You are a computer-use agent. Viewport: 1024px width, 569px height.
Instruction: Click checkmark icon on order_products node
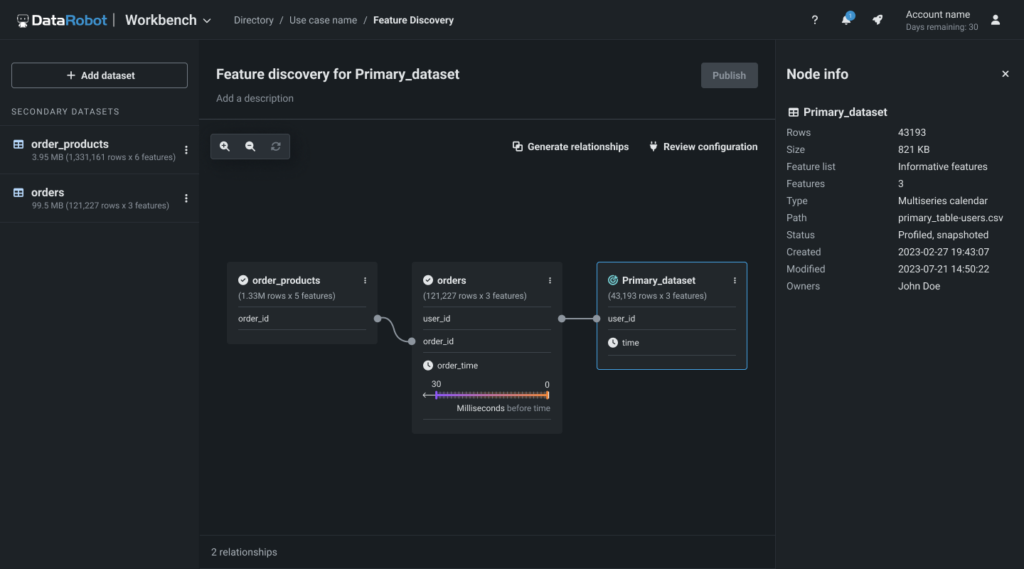243,280
